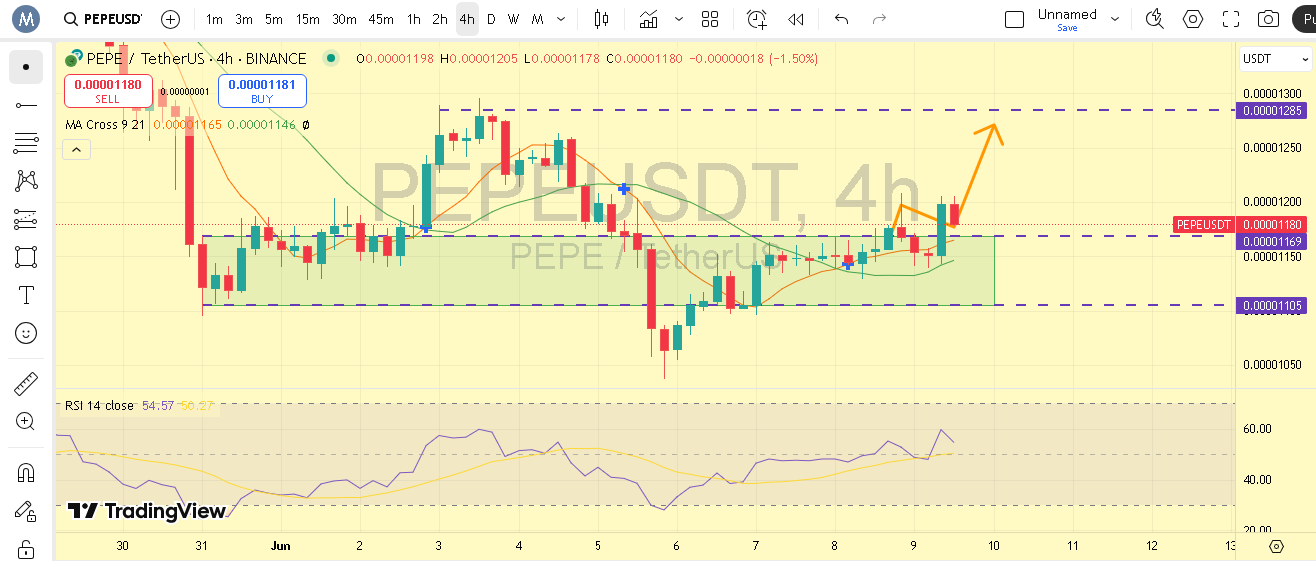Expand the Unnamed layout dropdown arrow
Viewport: 1316px width, 561px height.
click(1115, 19)
